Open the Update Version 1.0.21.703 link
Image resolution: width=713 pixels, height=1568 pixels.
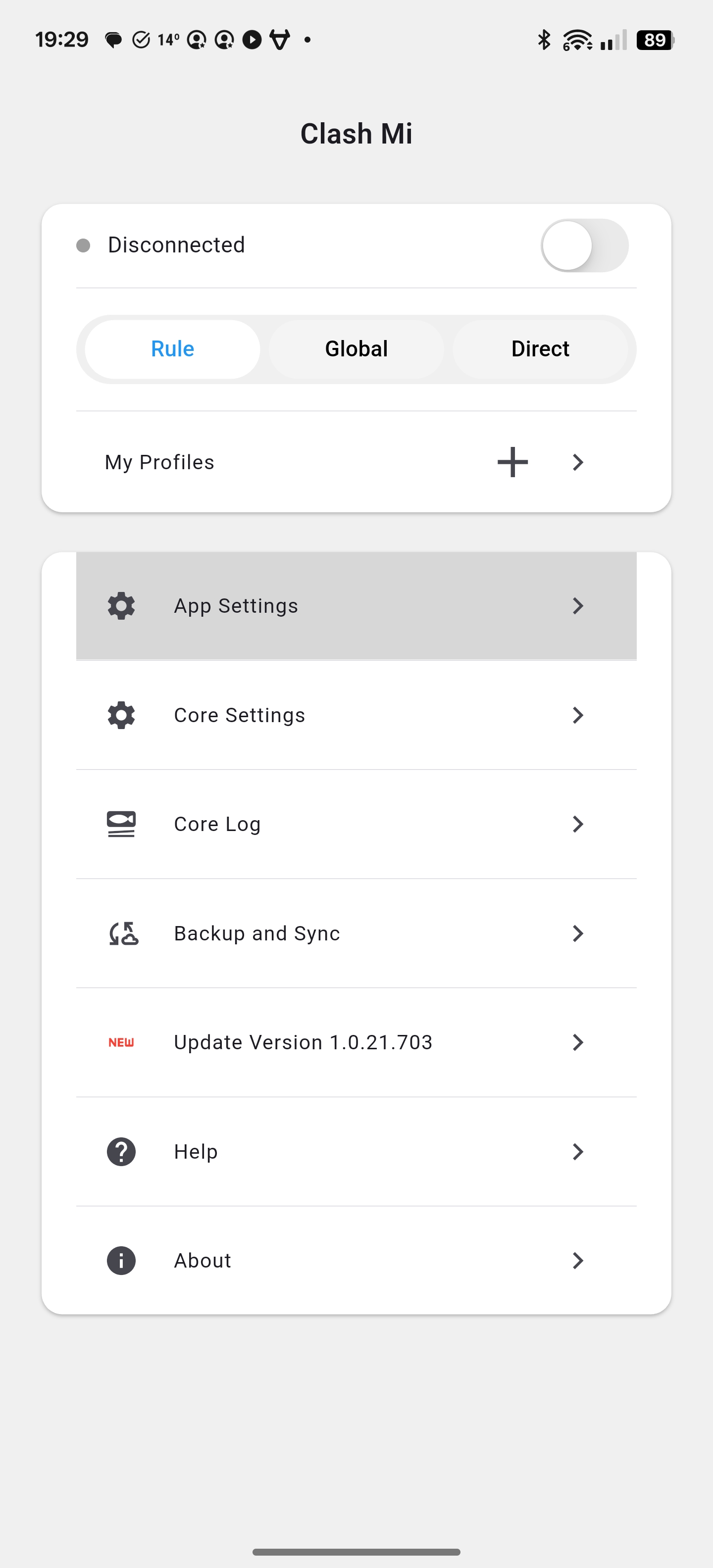click(303, 1042)
